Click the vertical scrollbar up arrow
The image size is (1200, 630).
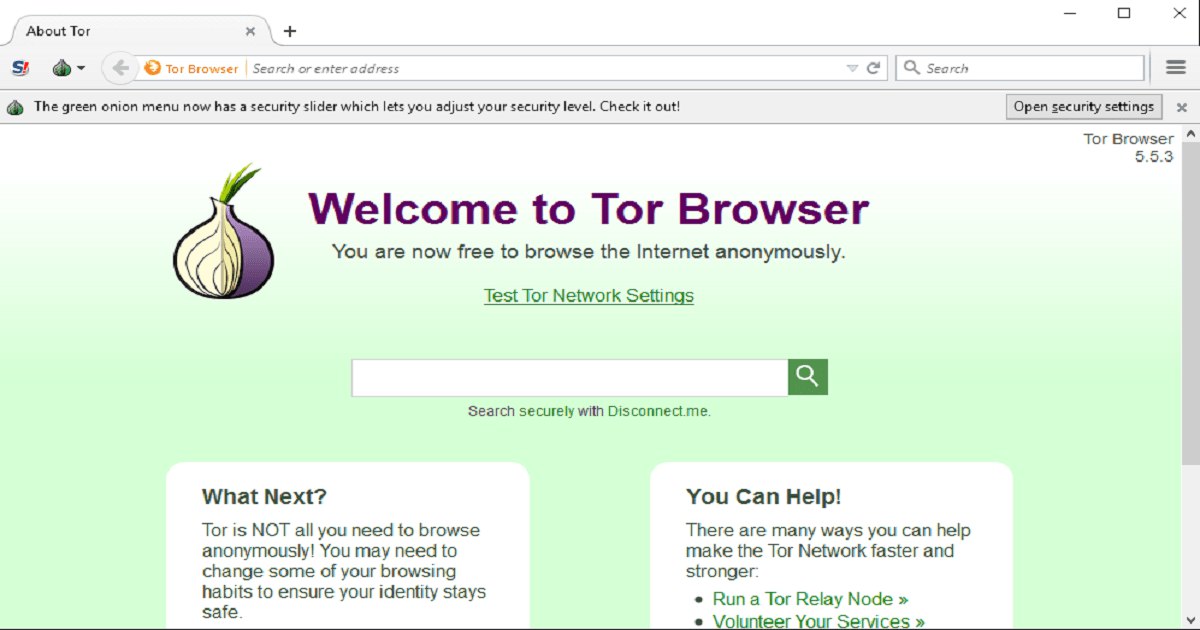pos(1190,134)
